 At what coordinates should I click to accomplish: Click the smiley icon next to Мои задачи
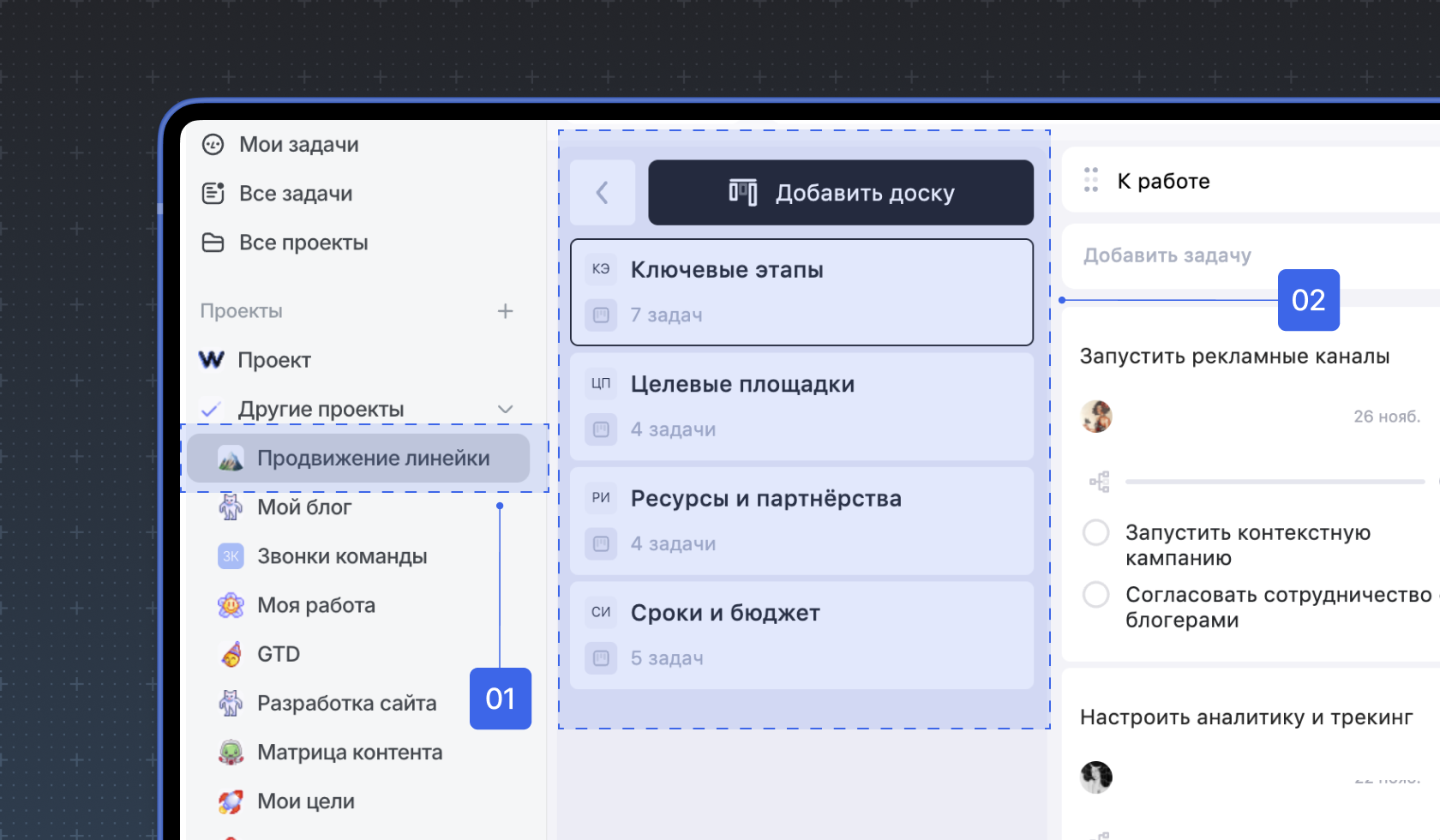click(x=213, y=144)
